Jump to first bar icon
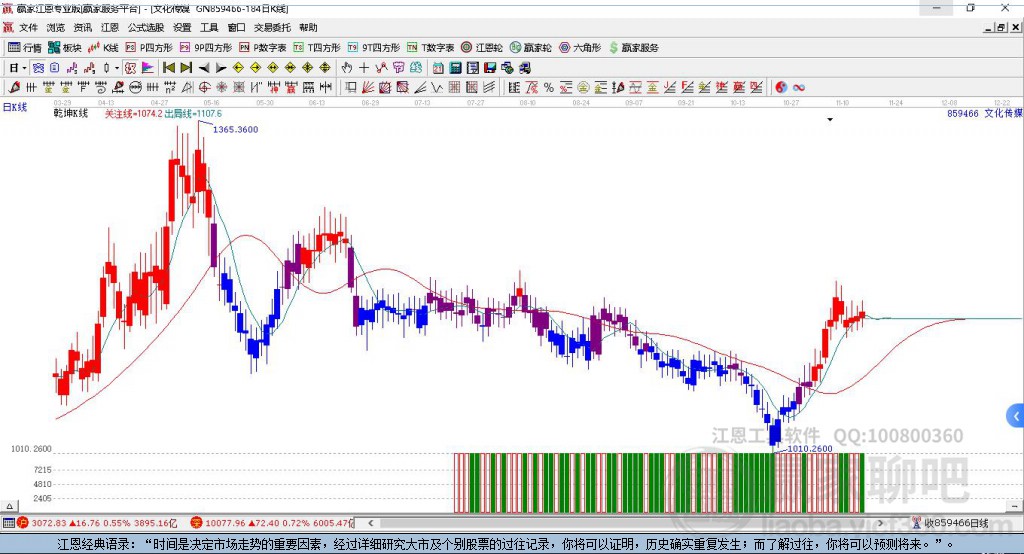 point(168,68)
